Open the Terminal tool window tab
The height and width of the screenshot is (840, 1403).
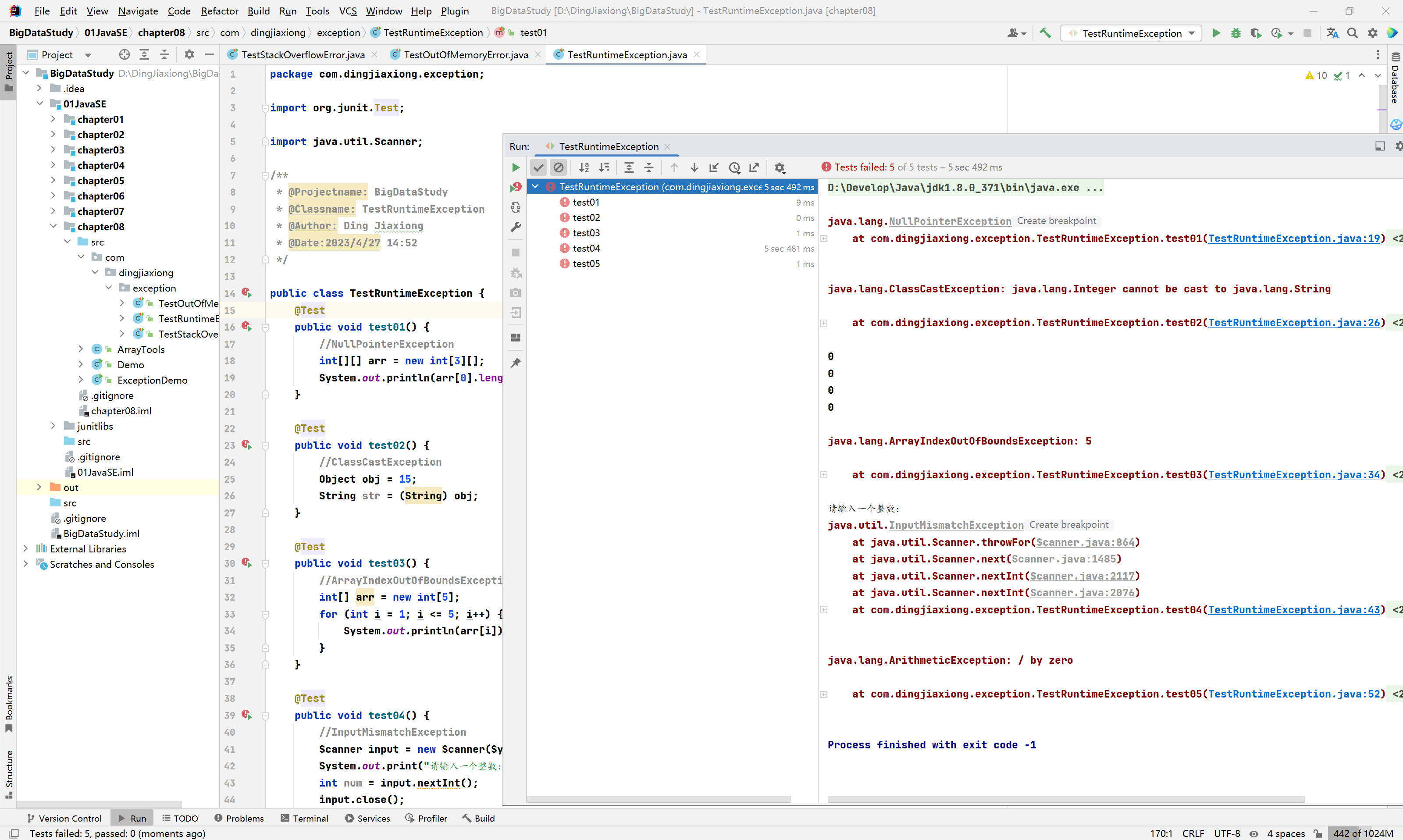pyautogui.click(x=304, y=818)
